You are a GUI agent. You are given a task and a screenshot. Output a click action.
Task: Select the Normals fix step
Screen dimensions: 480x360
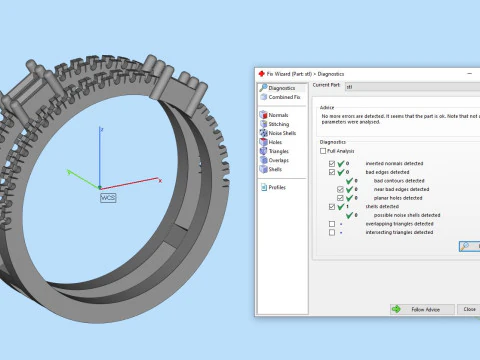[x=278, y=115]
